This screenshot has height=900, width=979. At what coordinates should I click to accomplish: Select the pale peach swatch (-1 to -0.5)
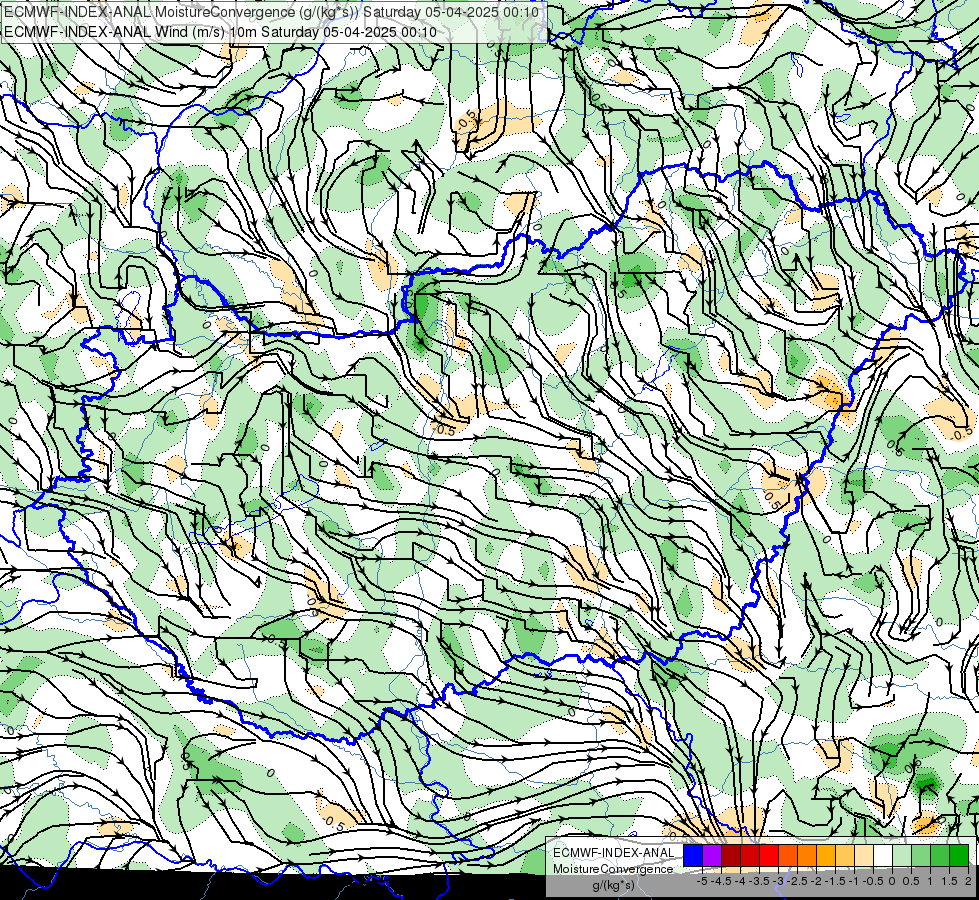tap(863, 855)
